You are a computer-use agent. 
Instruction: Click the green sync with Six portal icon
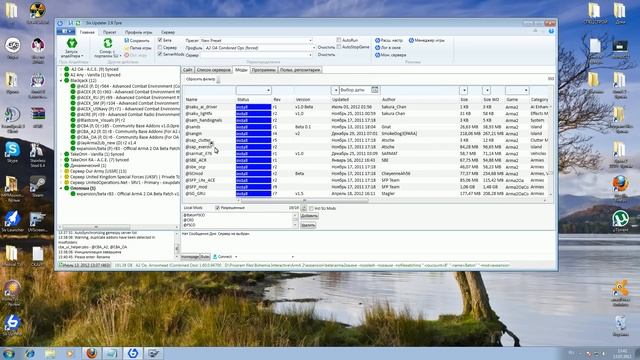click(x=108, y=43)
